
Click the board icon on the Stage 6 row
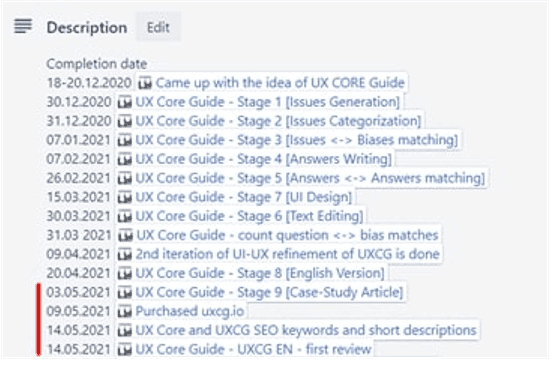(x=124, y=217)
